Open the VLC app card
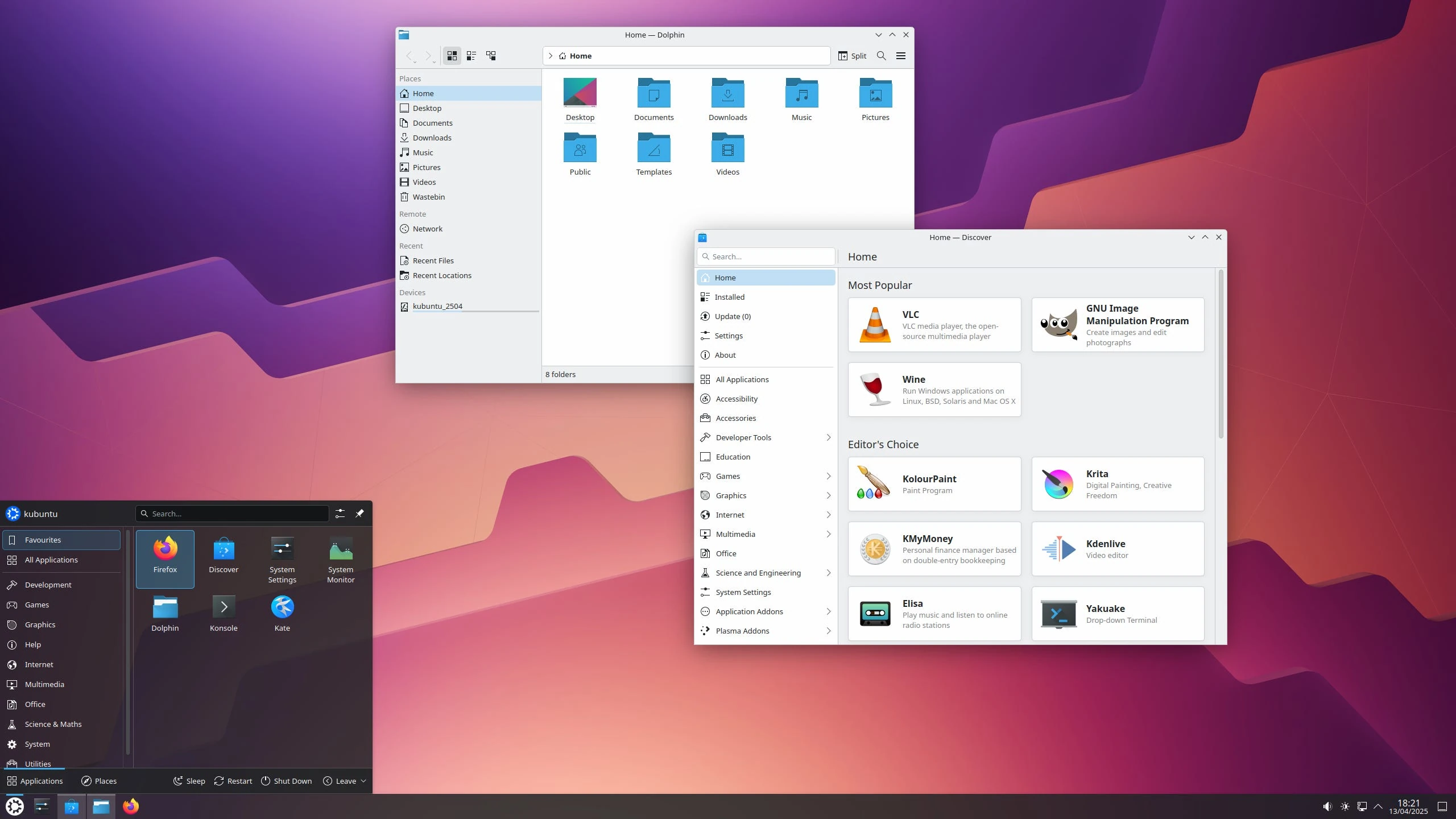This screenshot has width=1456, height=819. click(x=934, y=325)
